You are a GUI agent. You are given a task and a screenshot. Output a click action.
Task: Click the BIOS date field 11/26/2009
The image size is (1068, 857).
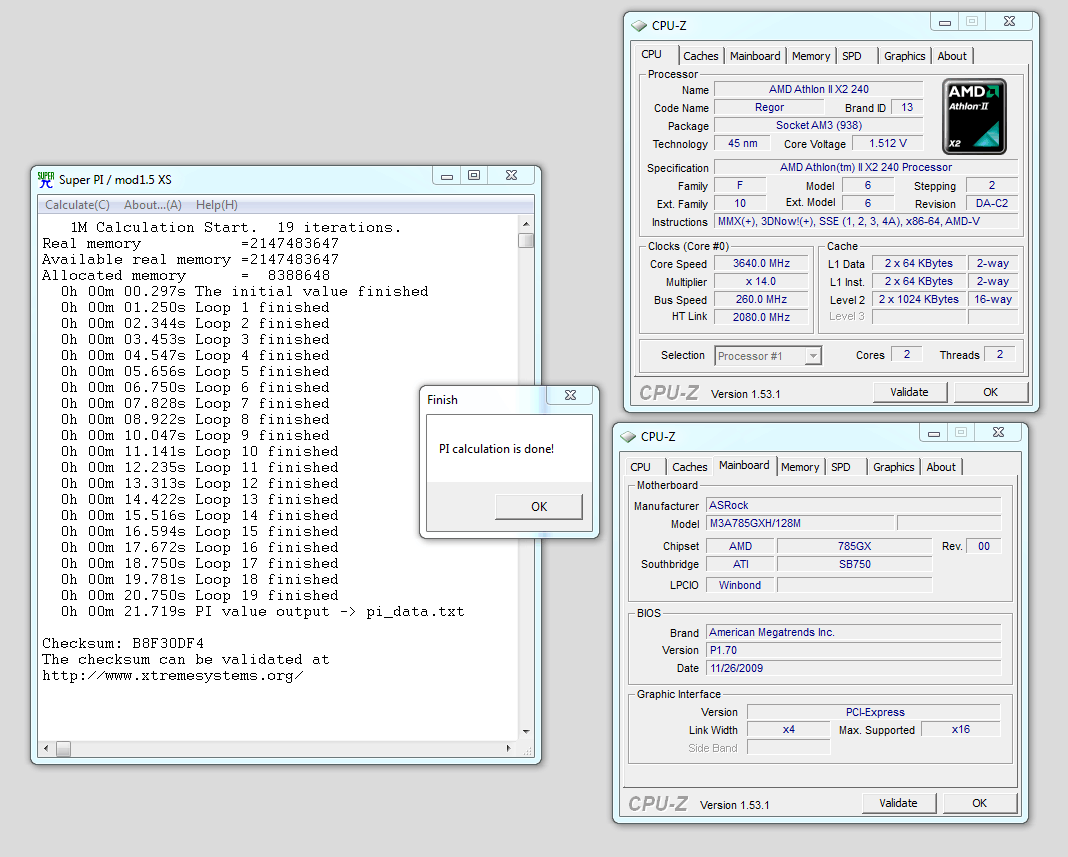click(853, 668)
